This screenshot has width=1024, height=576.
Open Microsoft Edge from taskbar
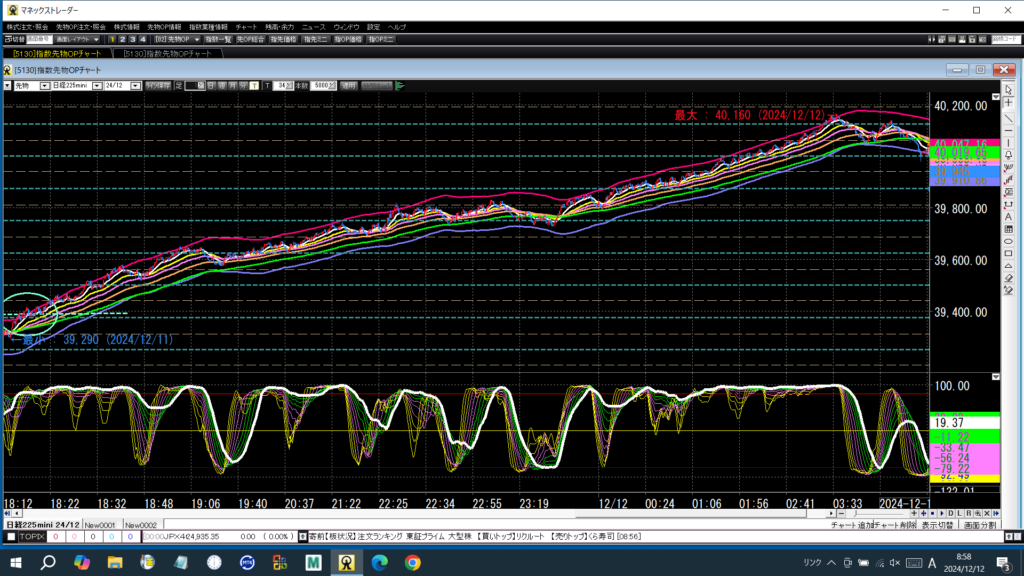coord(379,562)
